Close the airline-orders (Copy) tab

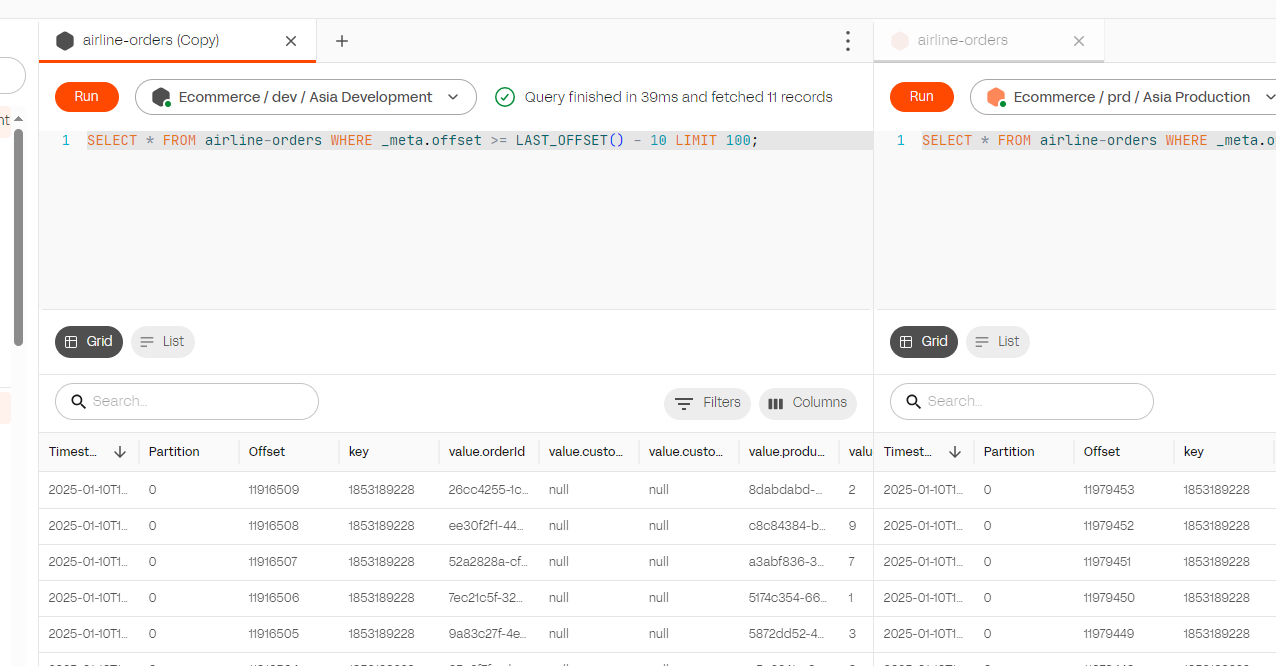(x=291, y=41)
